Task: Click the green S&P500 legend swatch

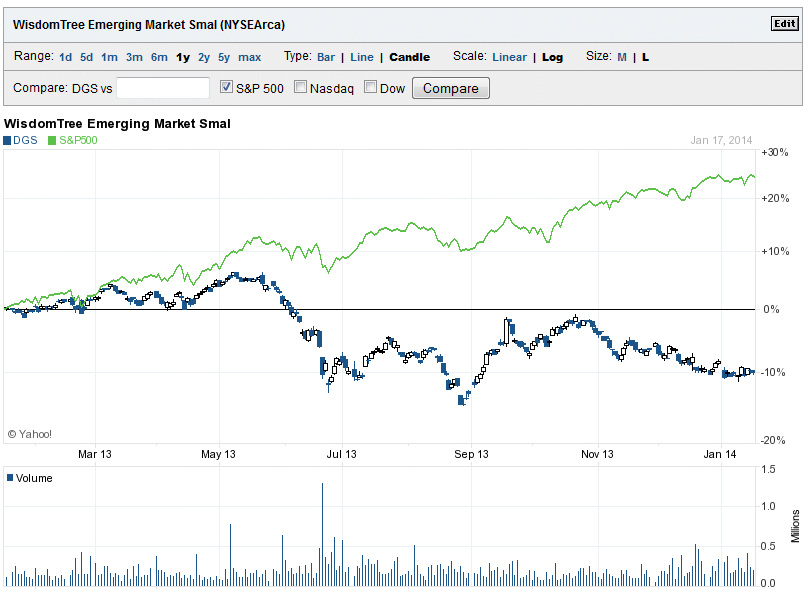Action: 52,140
